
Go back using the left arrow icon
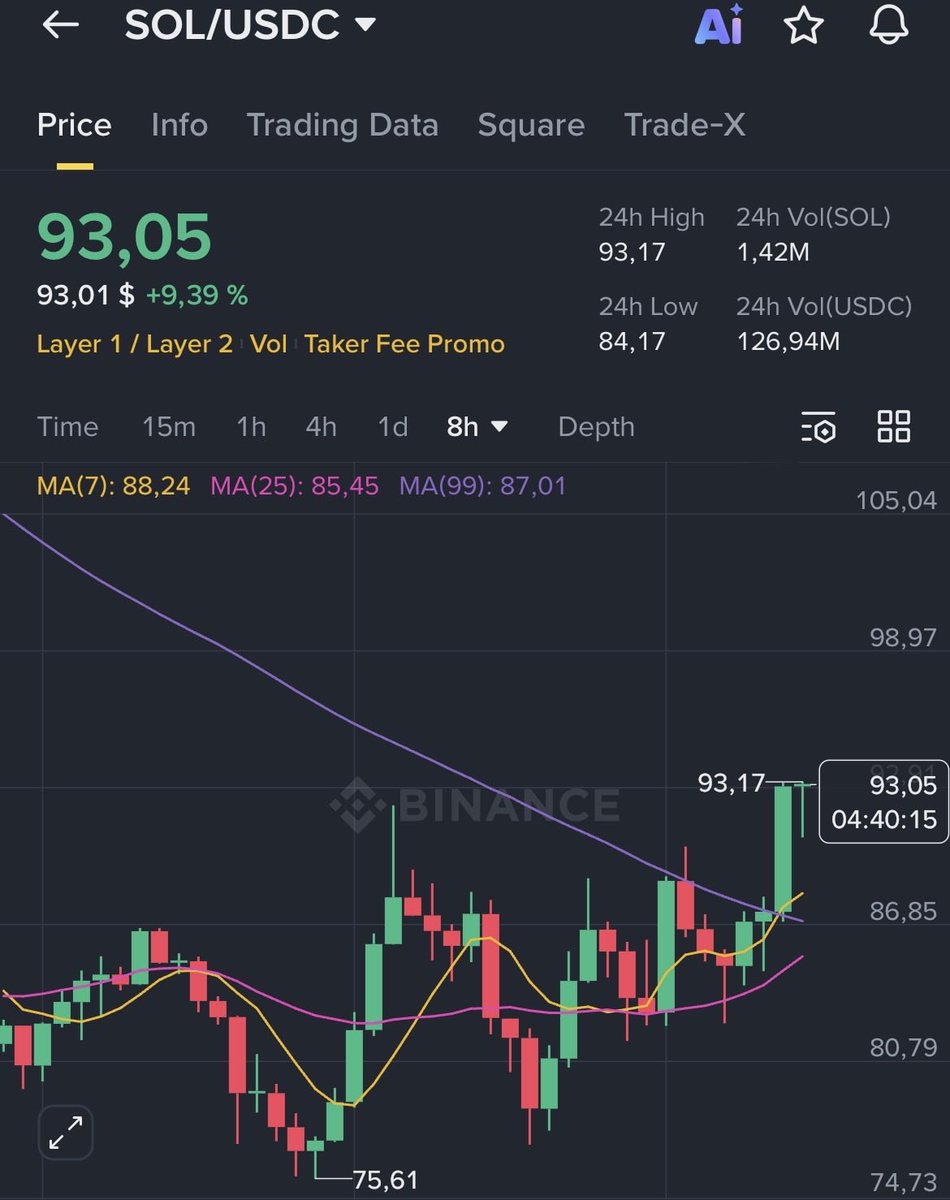click(x=60, y=26)
